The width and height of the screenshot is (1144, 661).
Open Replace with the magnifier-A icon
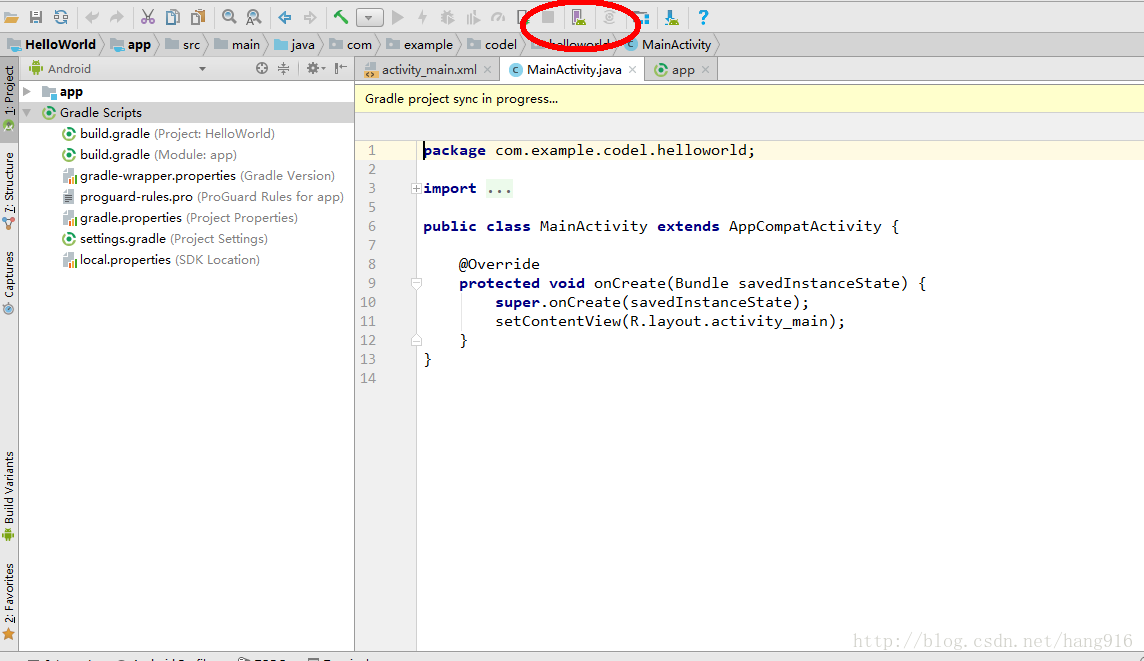click(253, 17)
